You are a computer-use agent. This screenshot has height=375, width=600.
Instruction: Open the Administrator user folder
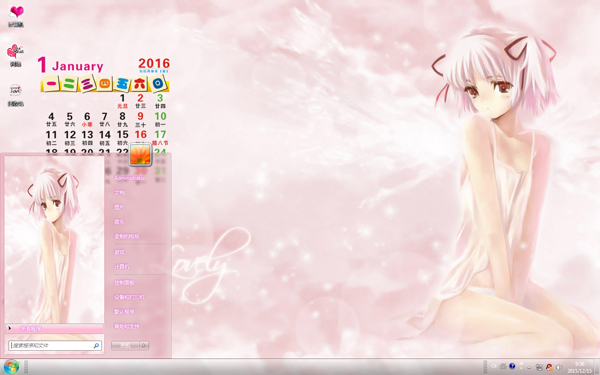[130, 178]
